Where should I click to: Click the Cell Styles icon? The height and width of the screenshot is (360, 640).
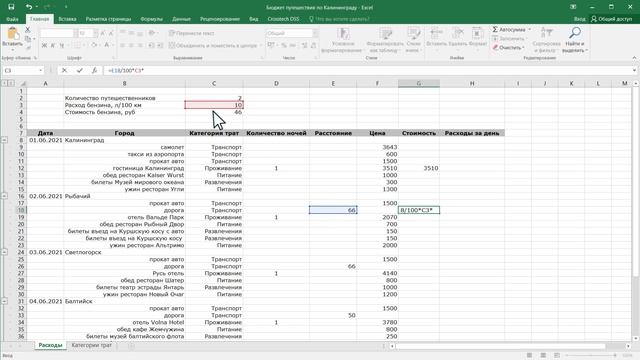413,34
